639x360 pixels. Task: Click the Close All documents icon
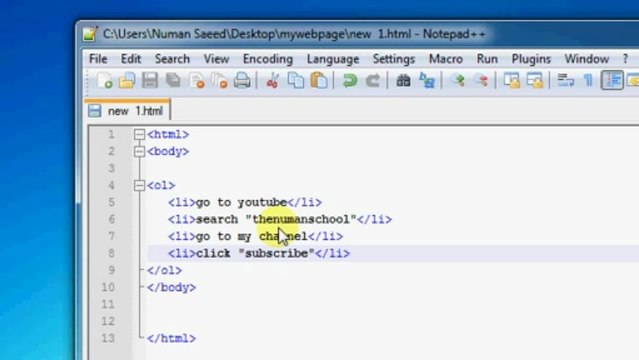coord(220,80)
